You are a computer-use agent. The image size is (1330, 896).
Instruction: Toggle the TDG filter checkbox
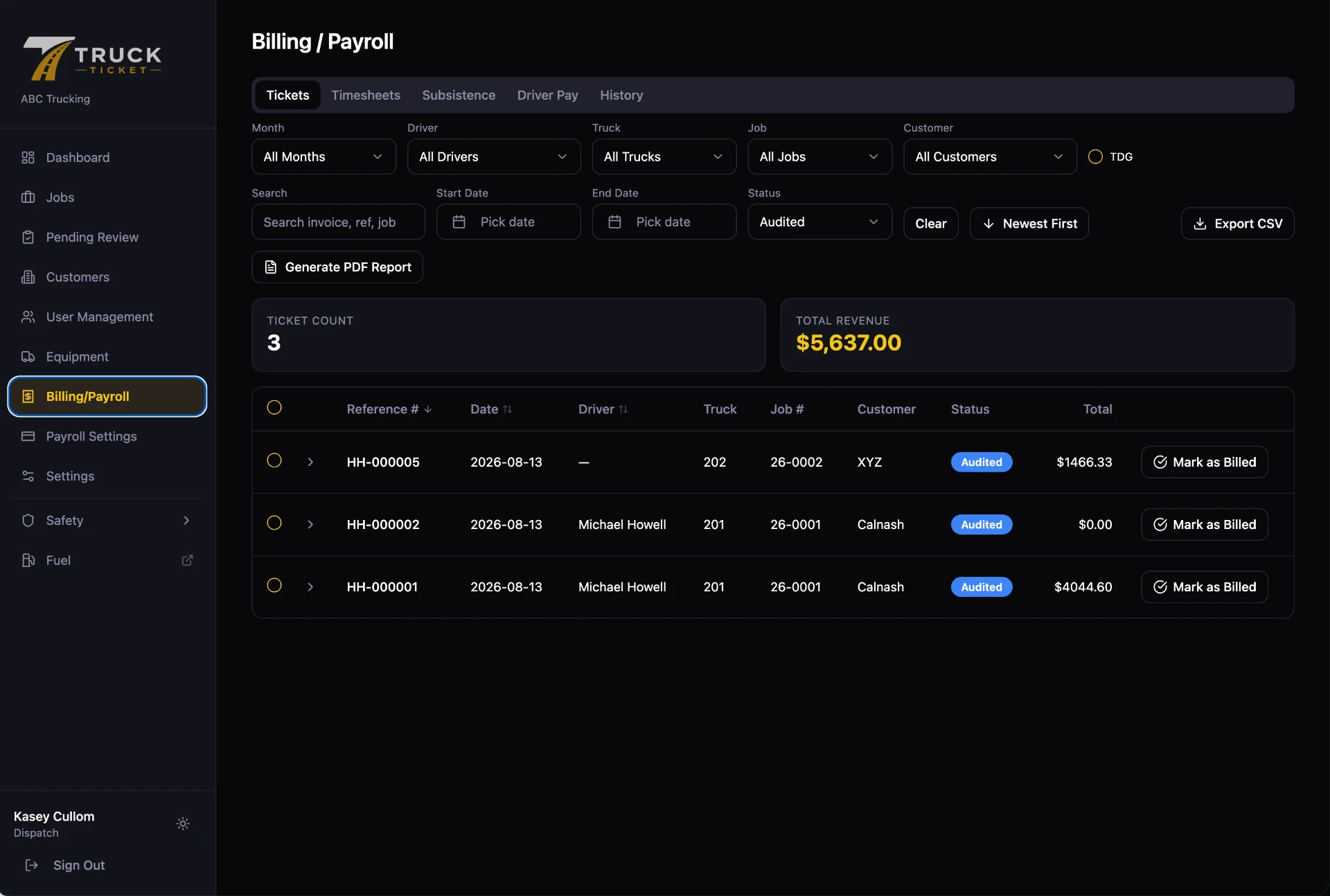click(1095, 156)
